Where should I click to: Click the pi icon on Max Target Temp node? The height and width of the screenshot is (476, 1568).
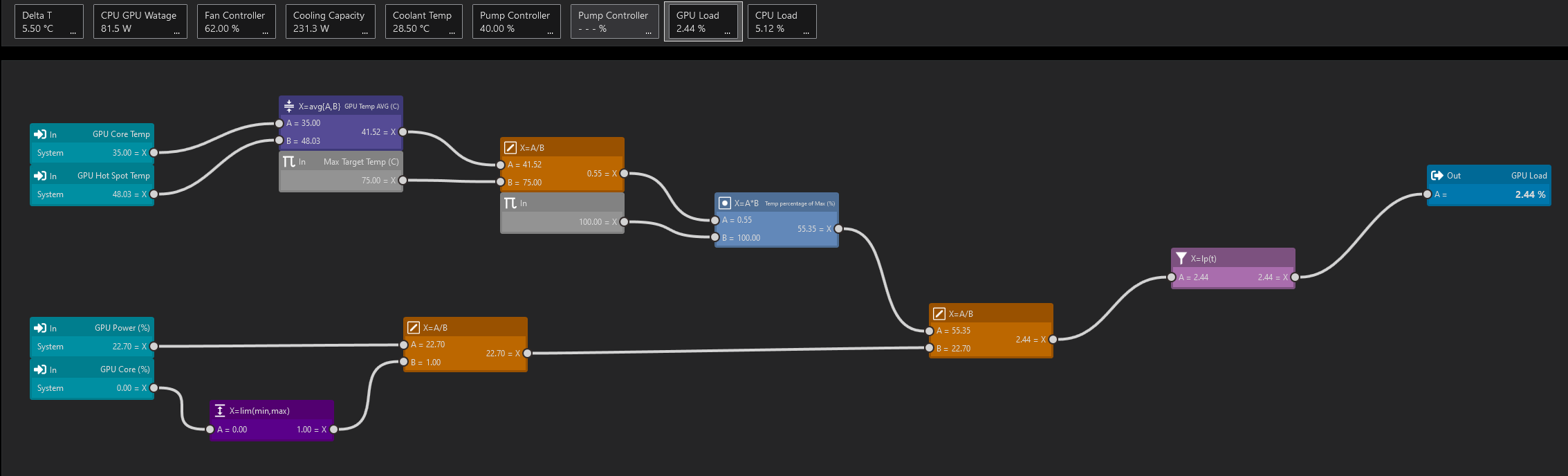click(x=289, y=162)
